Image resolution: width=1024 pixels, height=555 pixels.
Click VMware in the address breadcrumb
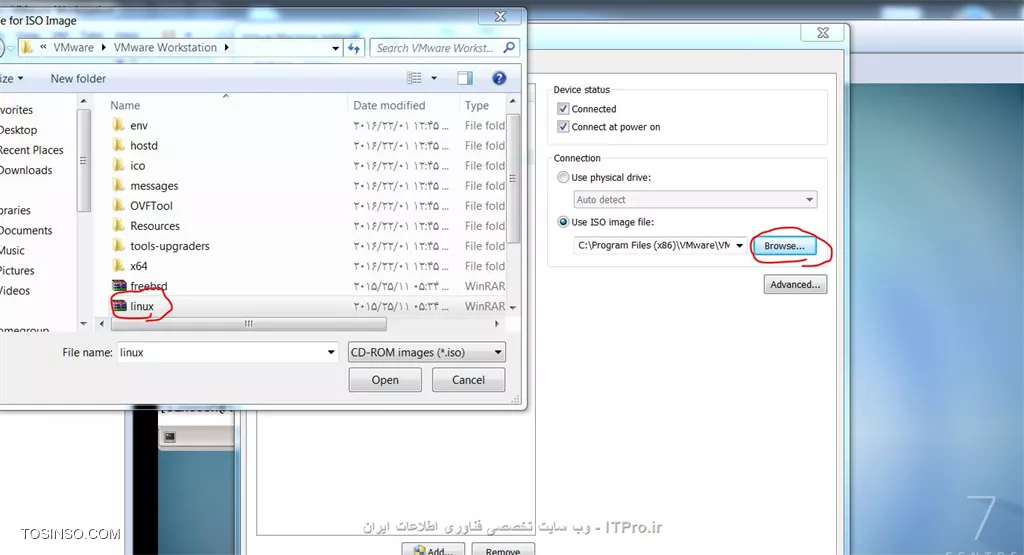coord(73,47)
